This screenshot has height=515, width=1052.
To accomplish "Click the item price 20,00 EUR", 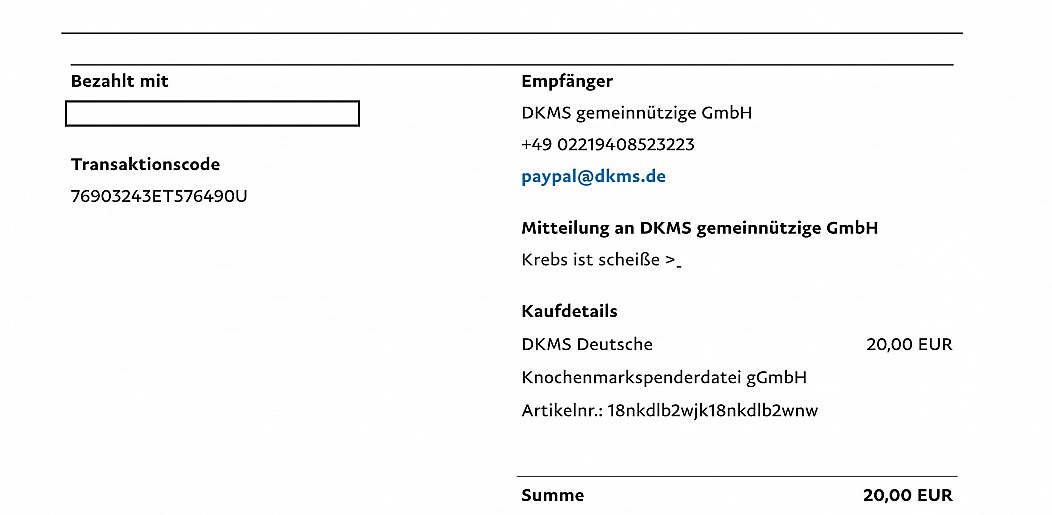I will [x=909, y=345].
